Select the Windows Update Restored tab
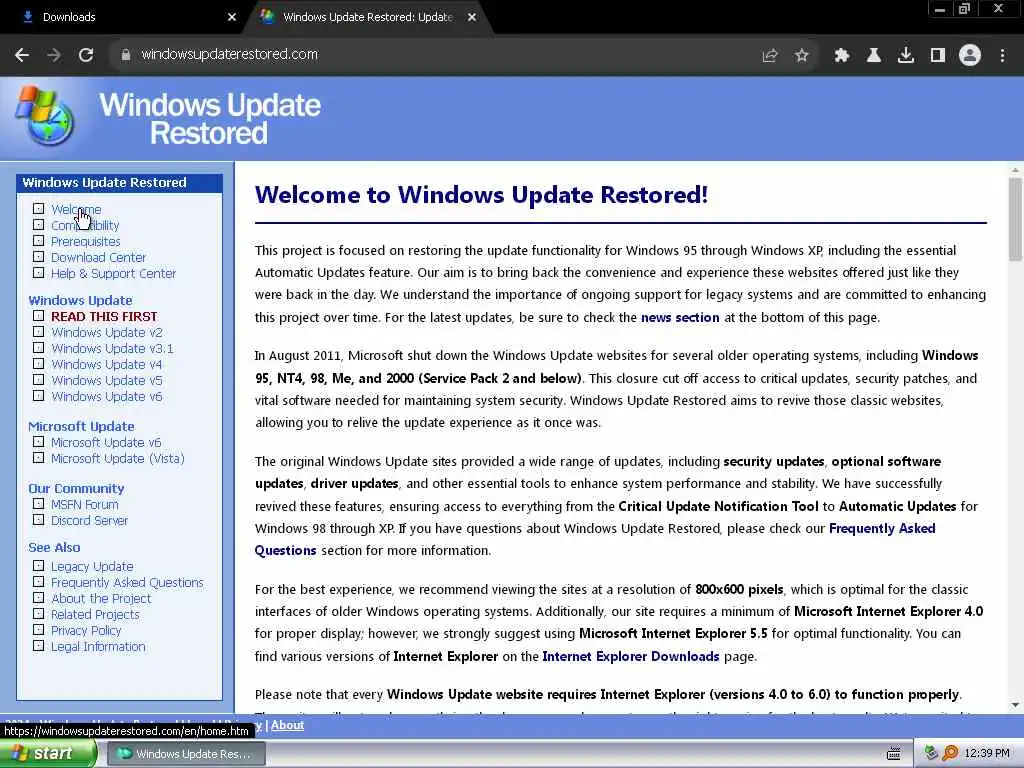Screen dimensions: 1024x768 pos(367,17)
